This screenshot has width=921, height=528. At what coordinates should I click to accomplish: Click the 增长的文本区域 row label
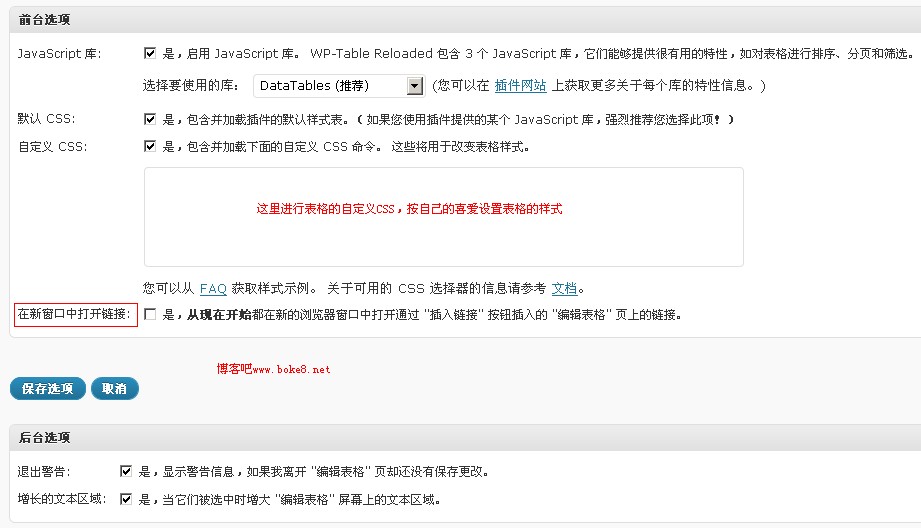click(61, 499)
